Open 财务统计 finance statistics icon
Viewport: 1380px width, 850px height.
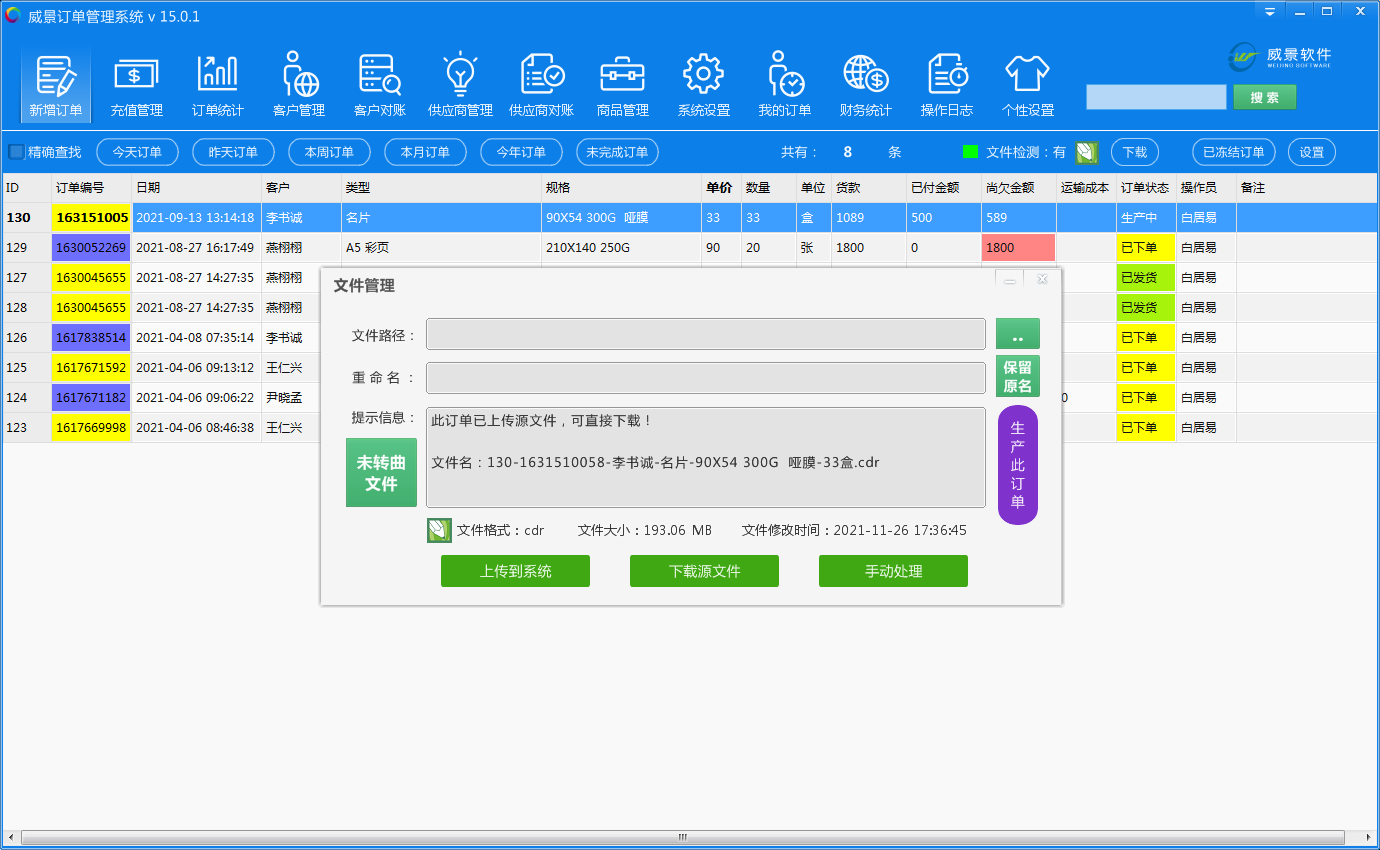(x=865, y=85)
